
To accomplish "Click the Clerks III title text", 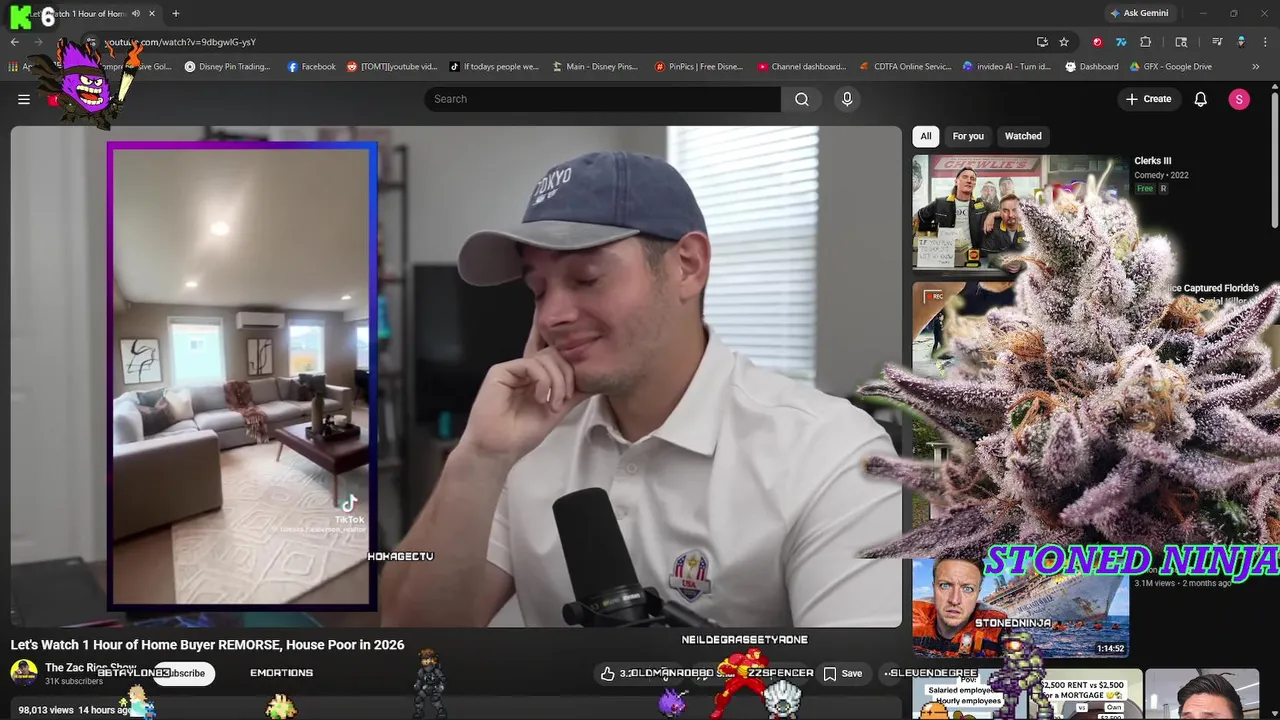I will point(1152,161).
